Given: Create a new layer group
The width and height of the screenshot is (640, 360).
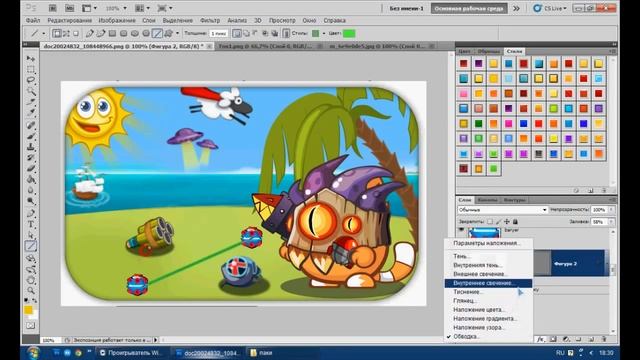Looking at the screenshot, I should click(578, 339).
